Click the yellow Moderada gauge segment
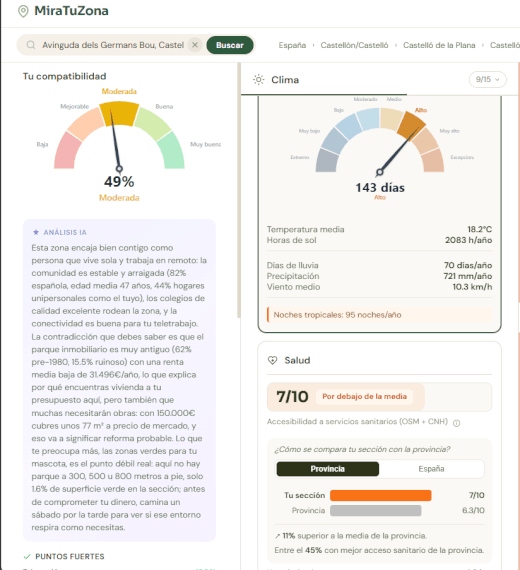Viewport: 520px width, 570px height. click(x=119, y=113)
